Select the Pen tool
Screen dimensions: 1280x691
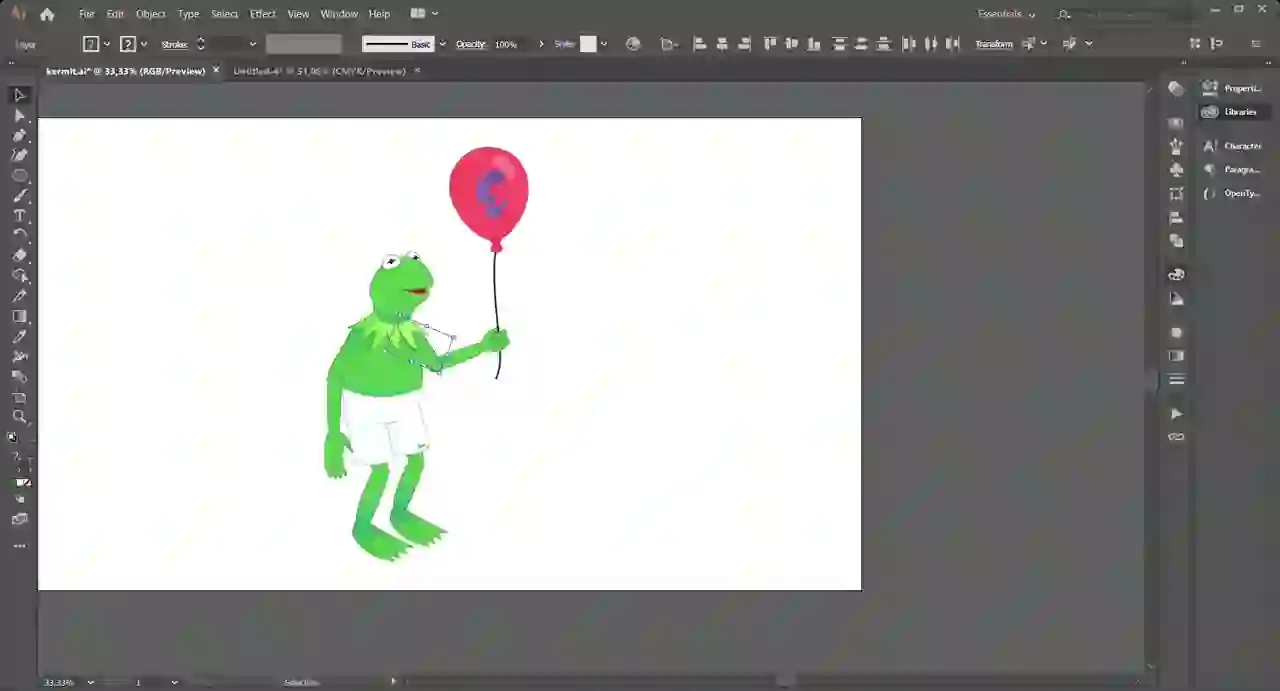point(19,136)
